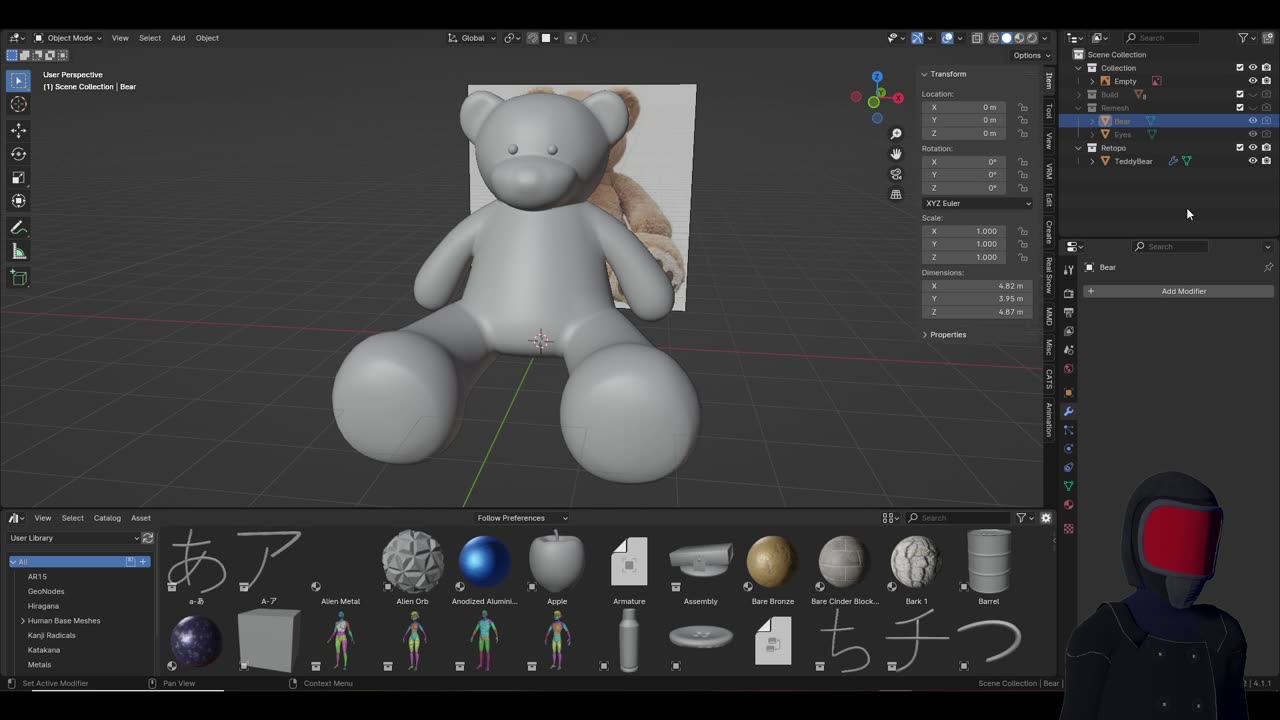Open the Add menu in the viewport

[x=178, y=38]
